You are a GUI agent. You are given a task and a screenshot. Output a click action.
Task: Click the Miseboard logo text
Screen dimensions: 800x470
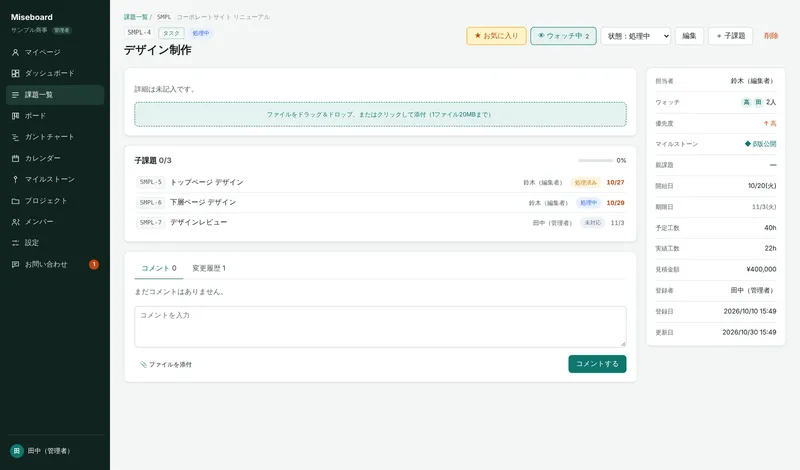coord(32,17)
